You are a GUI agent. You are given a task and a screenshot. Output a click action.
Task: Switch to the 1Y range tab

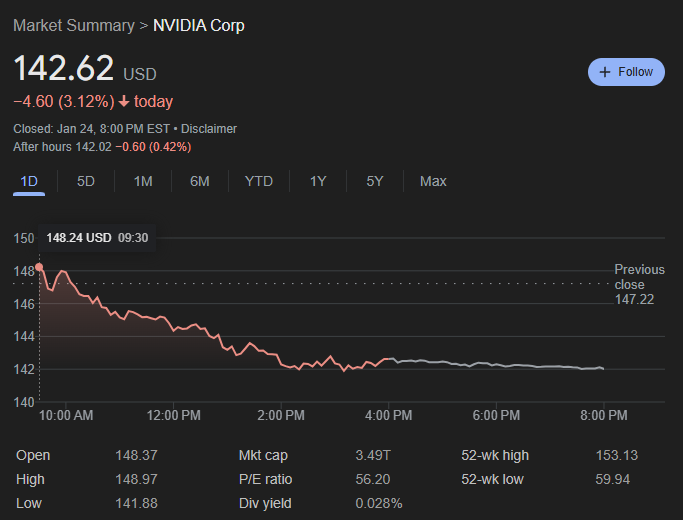coord(318,181)
